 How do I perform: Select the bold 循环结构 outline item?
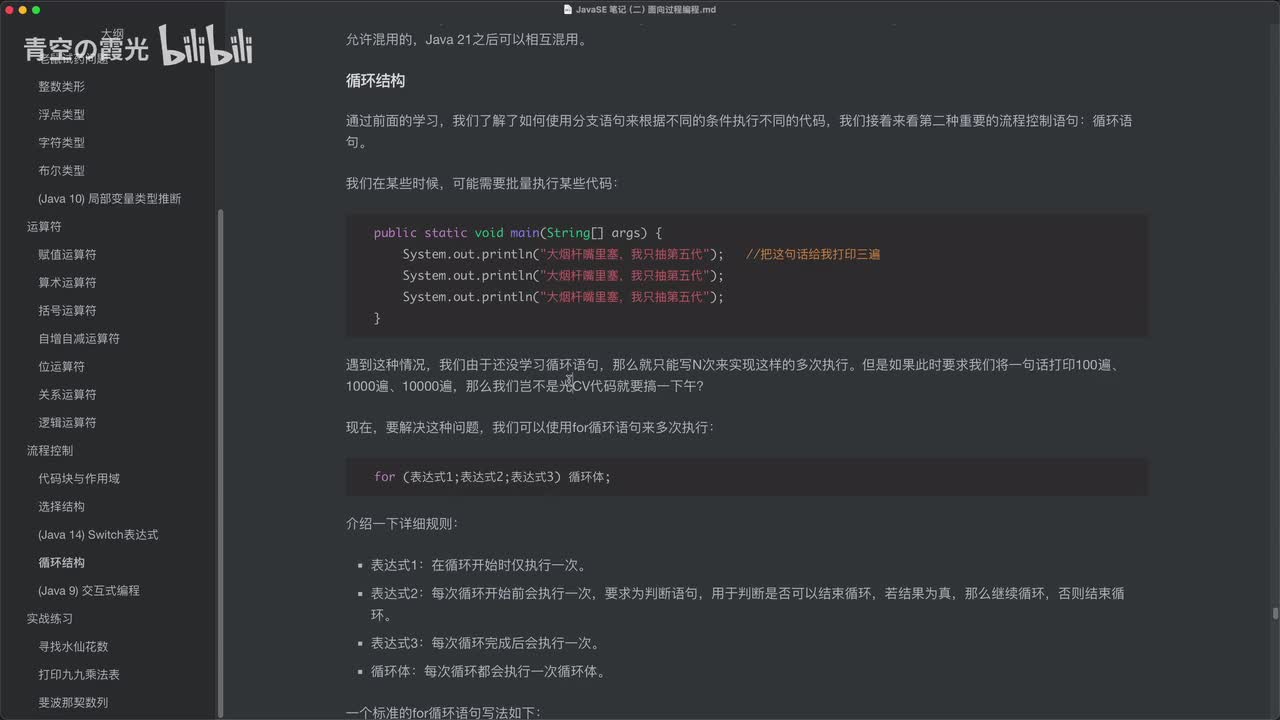(61, 563)
